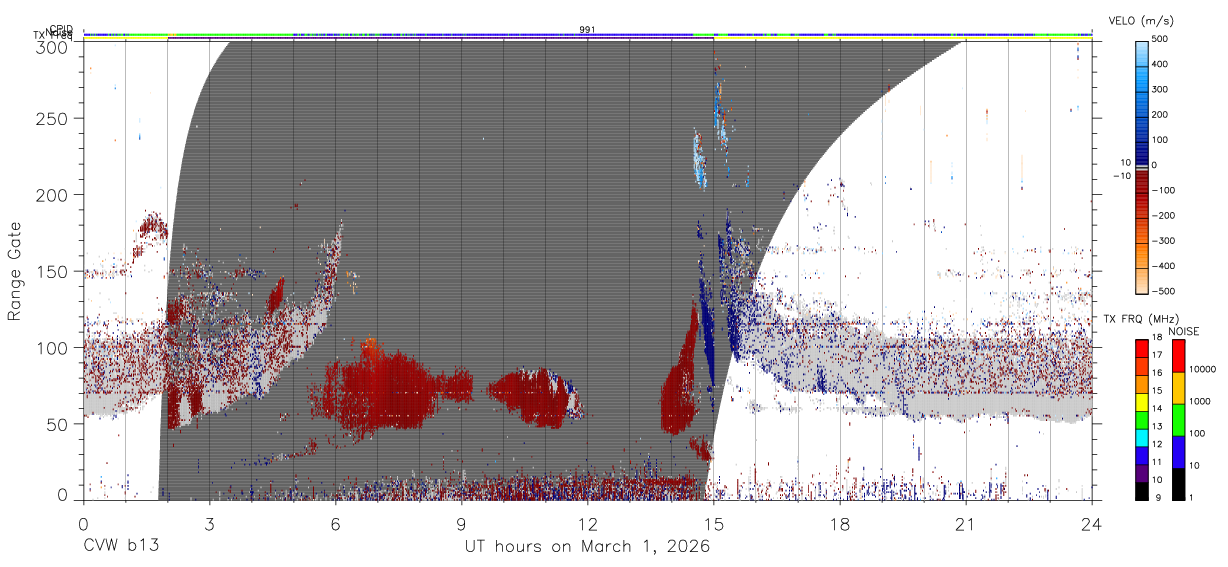Viewport: 1228px width, 567px height.
Task: Click the yellow-orange NOISE segment between 1000 and 10000
Action: point(1179,388)
